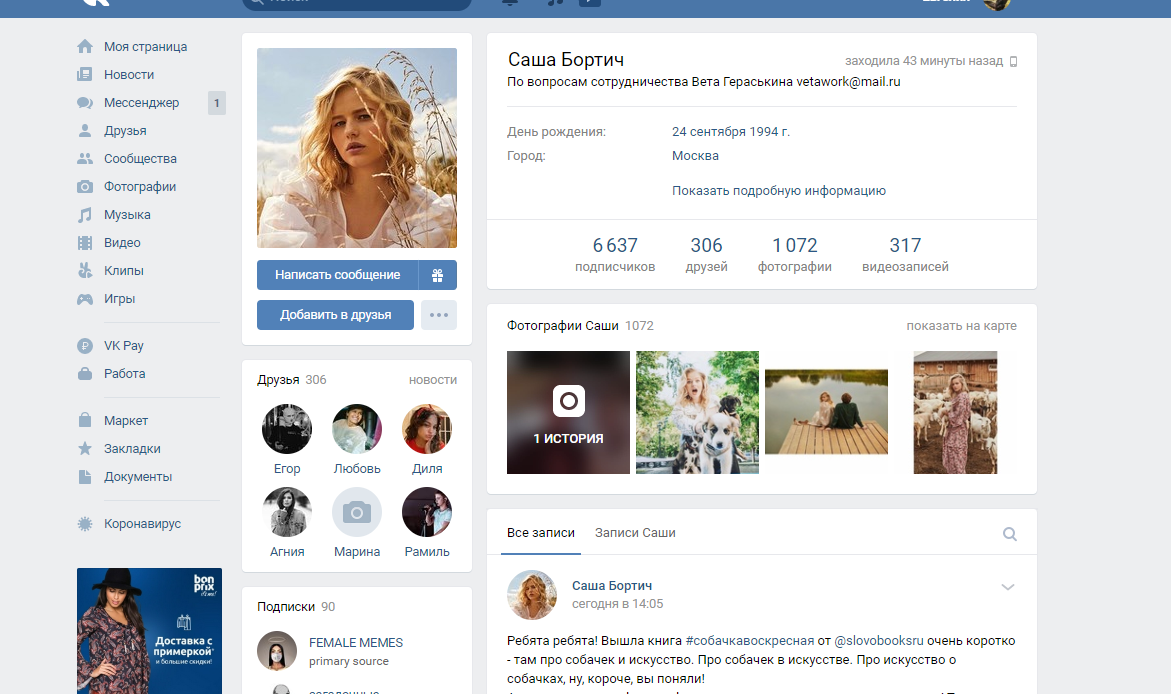
Task: Open the 1 ИСТОРИЯ story tile
Action: [x=568, y=412]
